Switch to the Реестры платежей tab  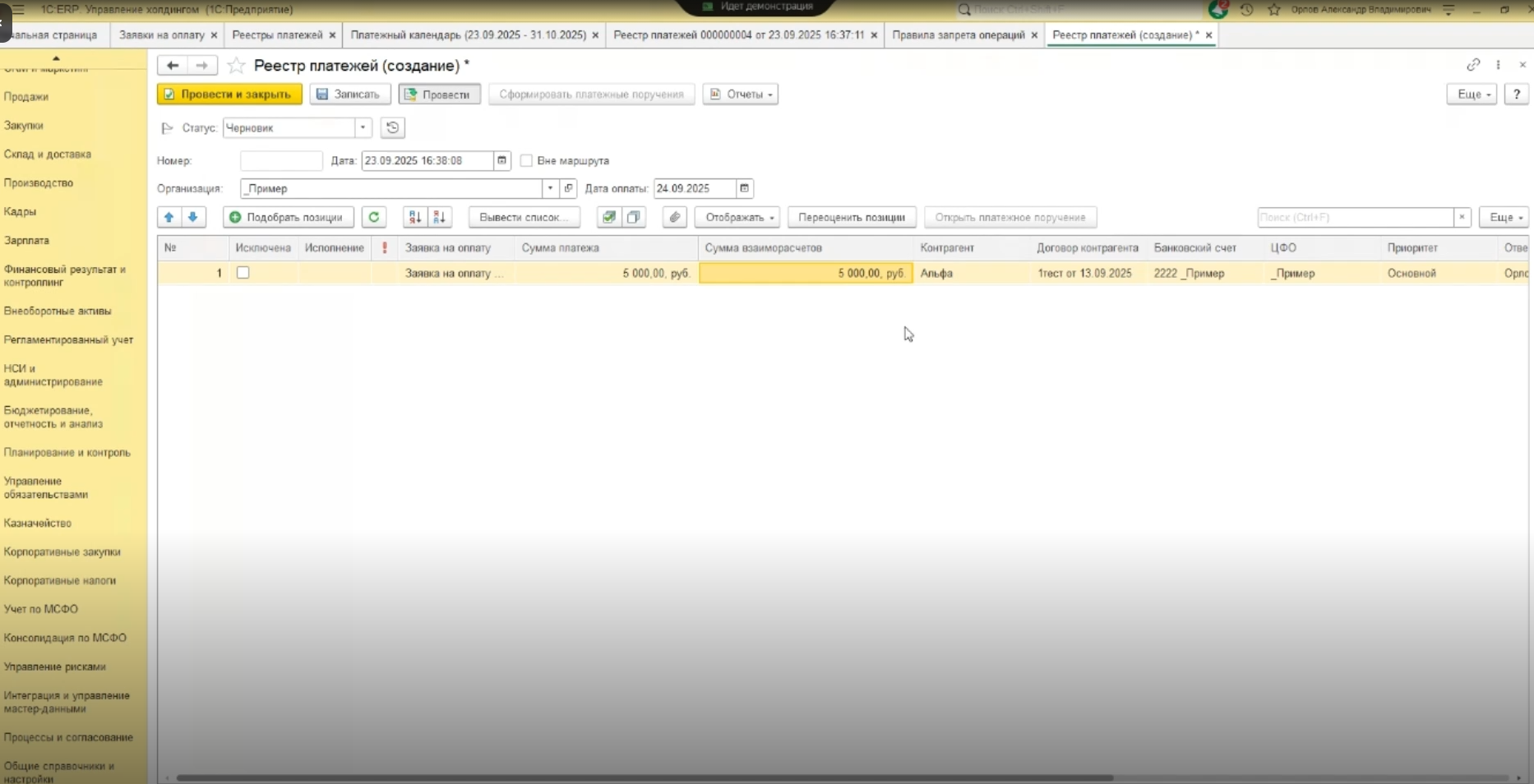tap(277, 35)
